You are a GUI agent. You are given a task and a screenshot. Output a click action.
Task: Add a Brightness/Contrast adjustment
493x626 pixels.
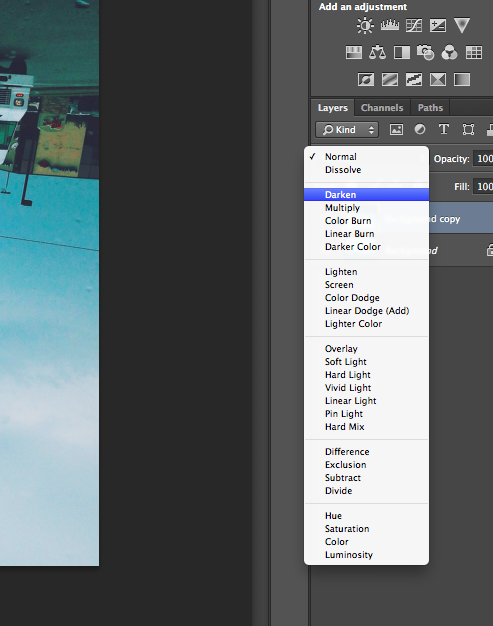365,26
